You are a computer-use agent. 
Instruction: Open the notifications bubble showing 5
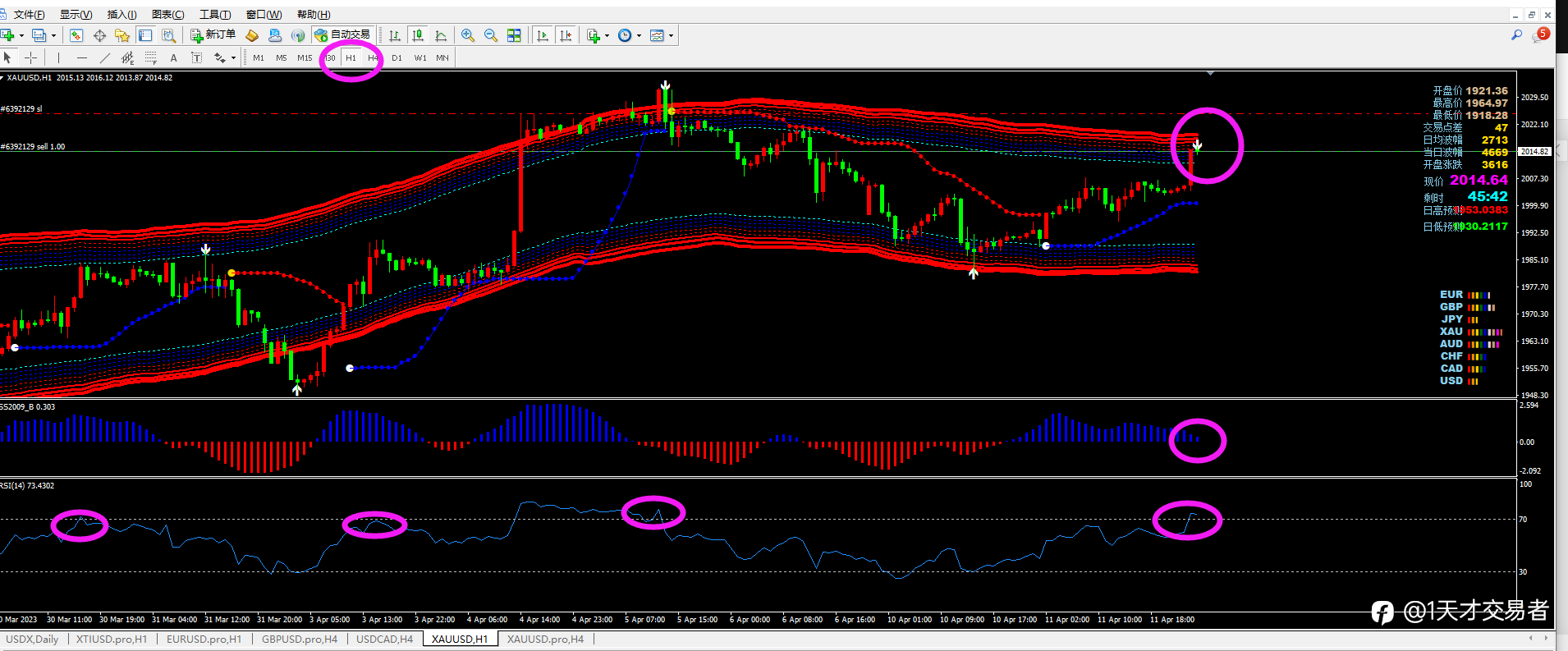pos(1540,34)
